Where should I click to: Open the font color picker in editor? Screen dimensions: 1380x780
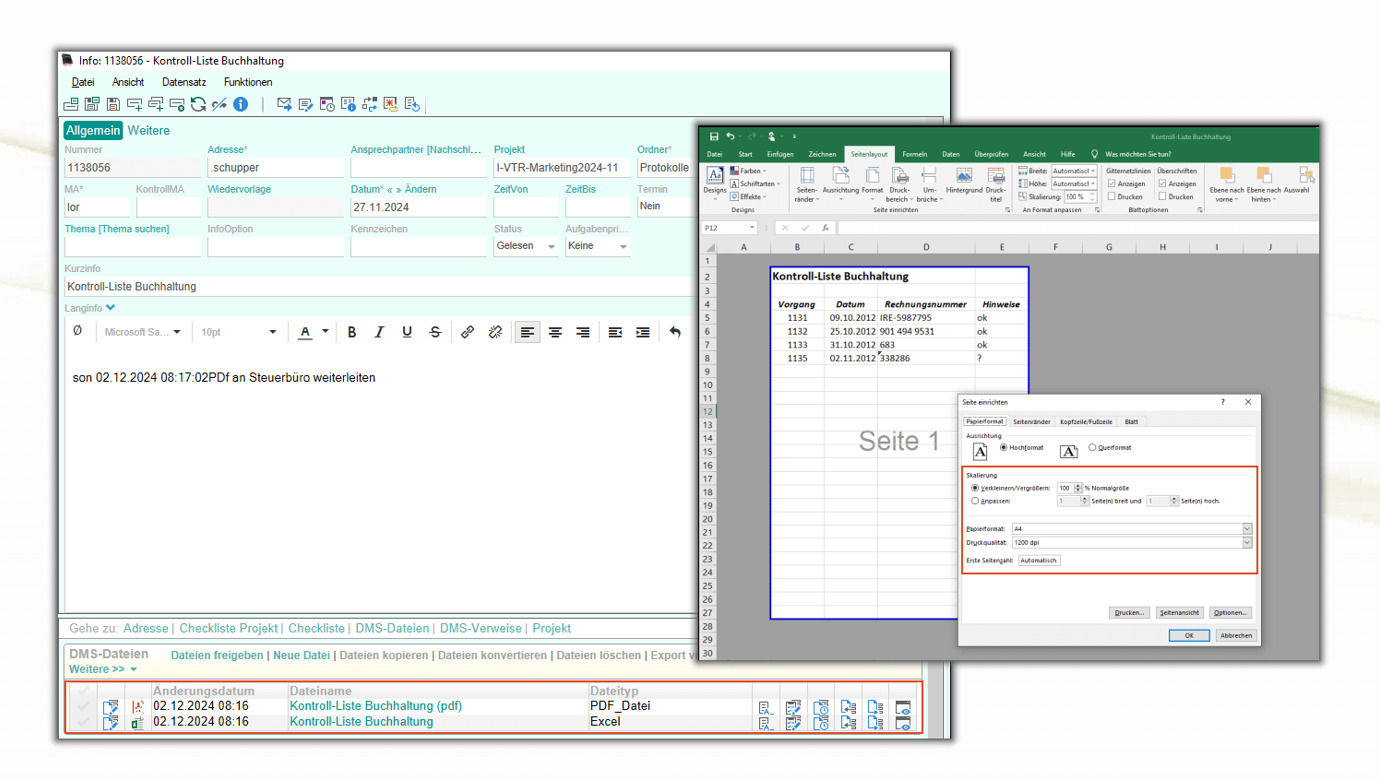325,332
